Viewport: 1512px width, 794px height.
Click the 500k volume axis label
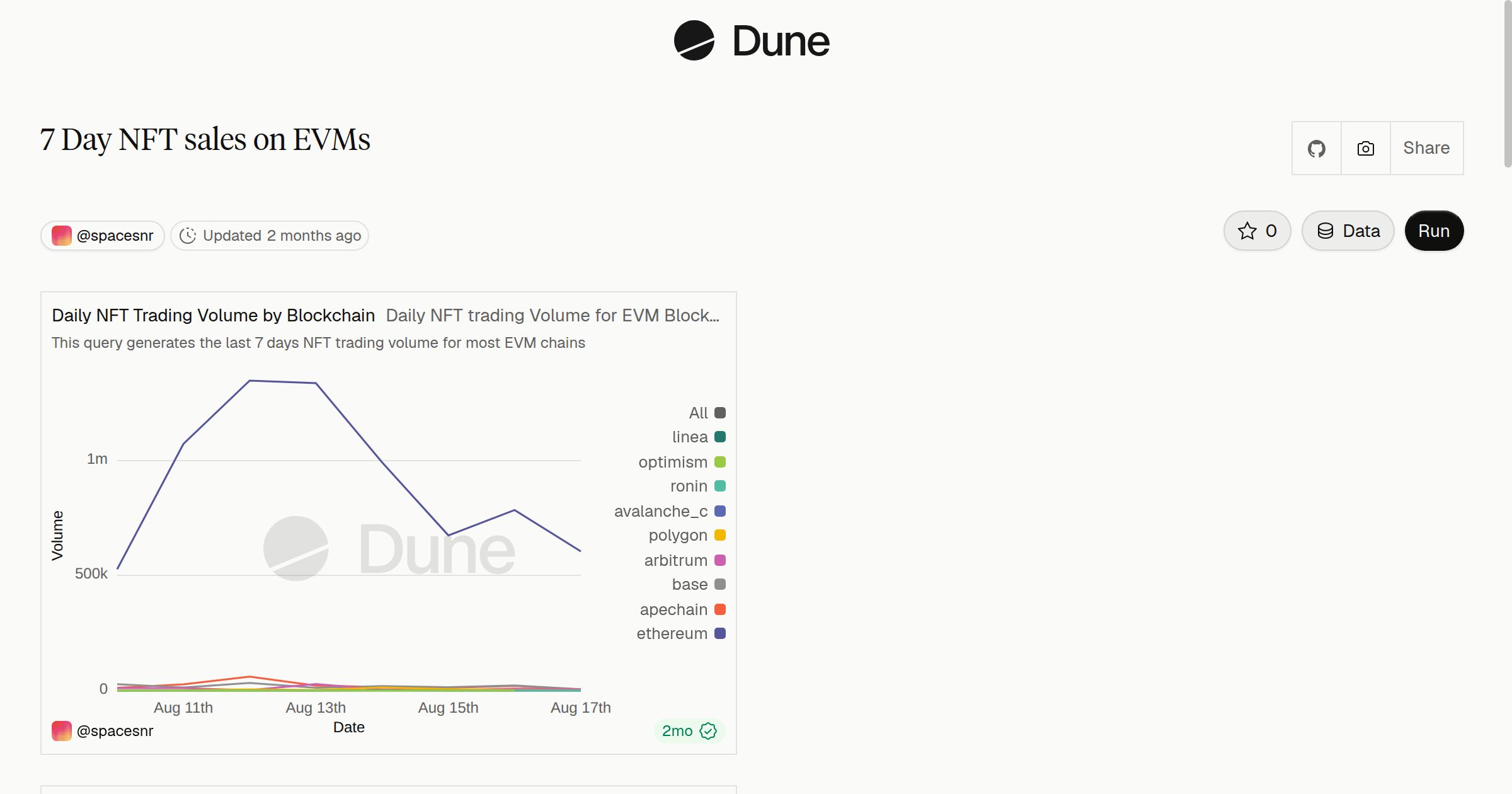coord(91,573)
